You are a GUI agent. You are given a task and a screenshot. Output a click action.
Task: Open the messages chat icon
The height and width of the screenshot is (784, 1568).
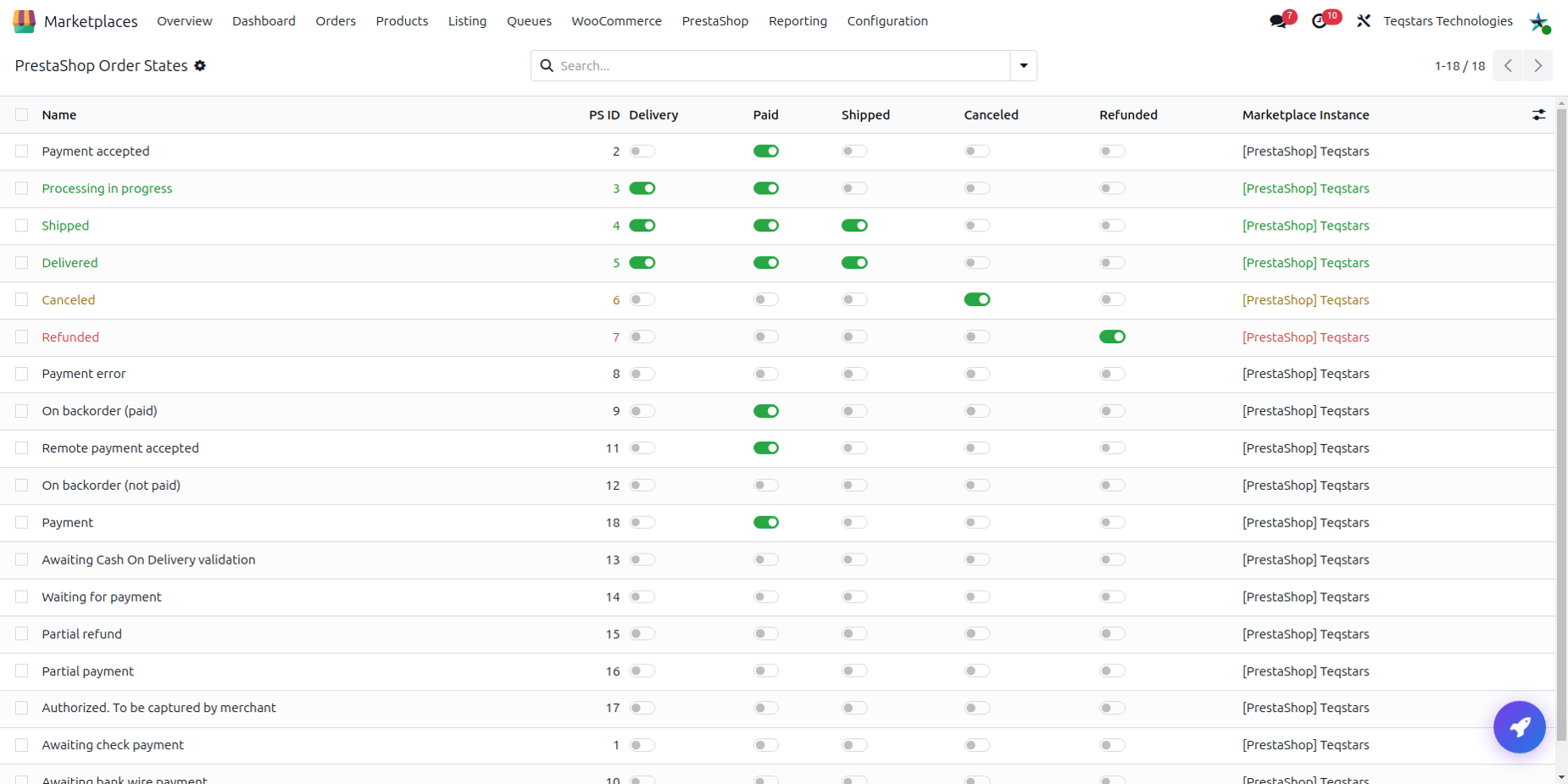1278,21
